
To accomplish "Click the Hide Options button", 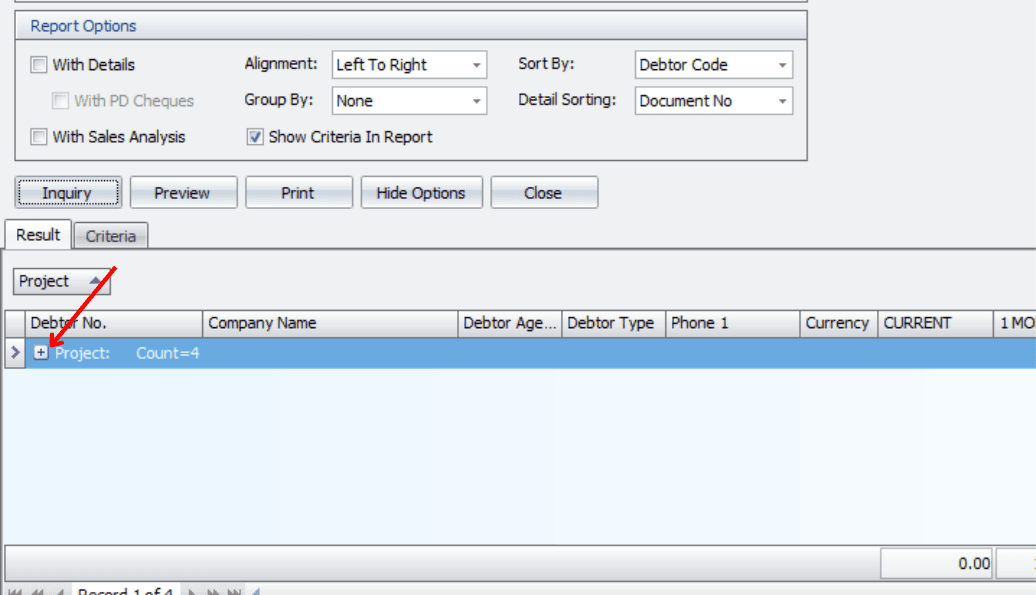I will 421,193.
